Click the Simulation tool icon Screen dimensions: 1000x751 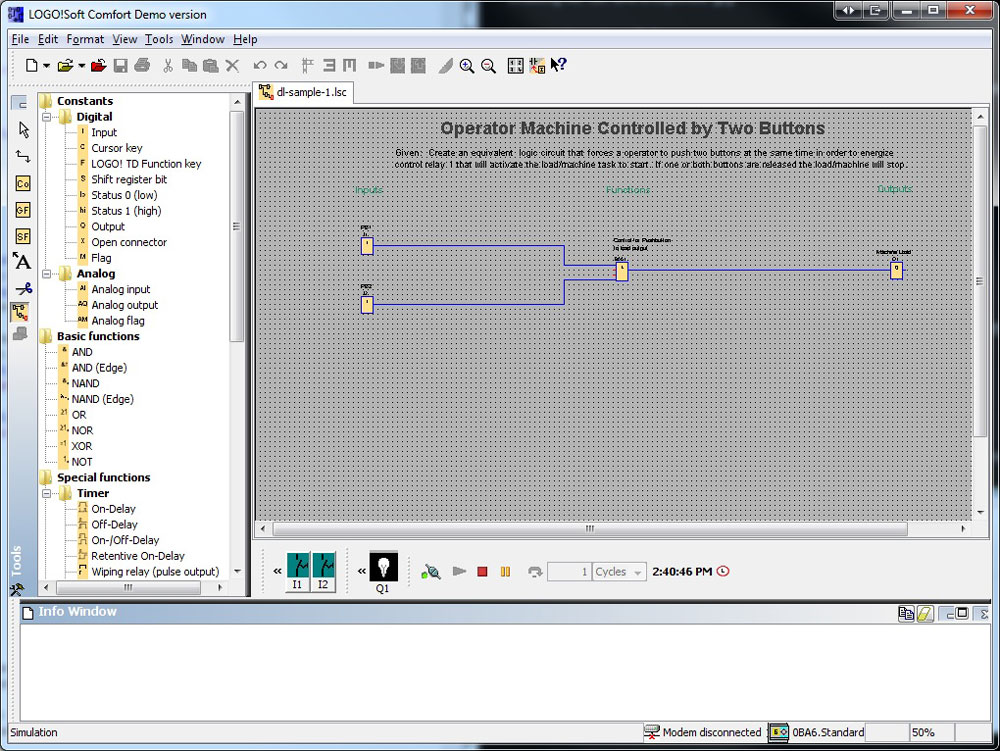pyautogui.click(x=20, y=312)
